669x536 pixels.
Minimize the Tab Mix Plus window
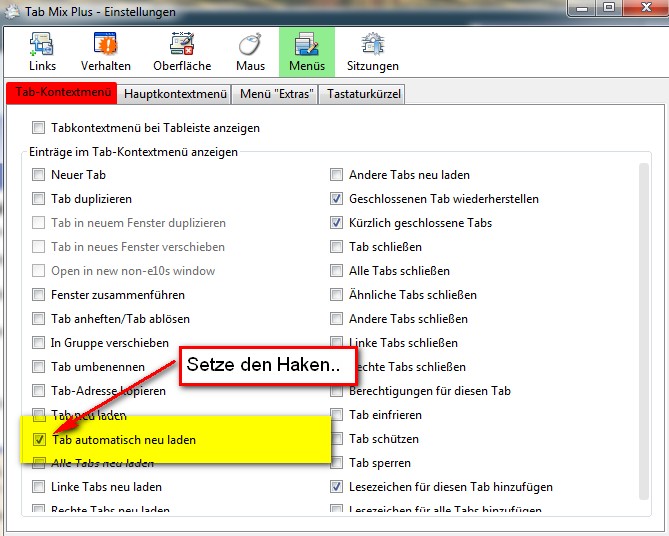click(582, 8)
